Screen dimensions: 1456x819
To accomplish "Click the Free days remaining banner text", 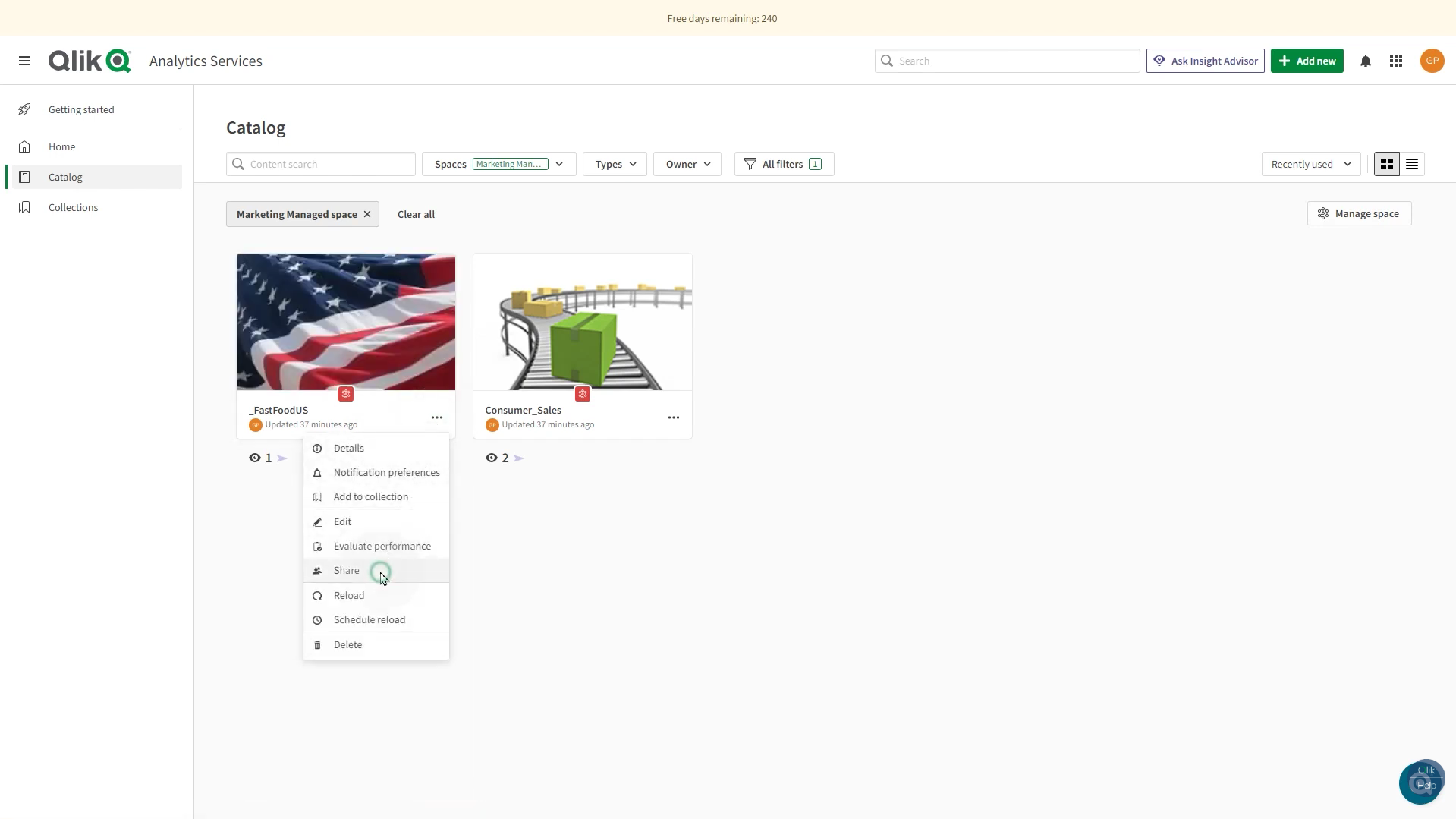I will click(x=722, y=18).
